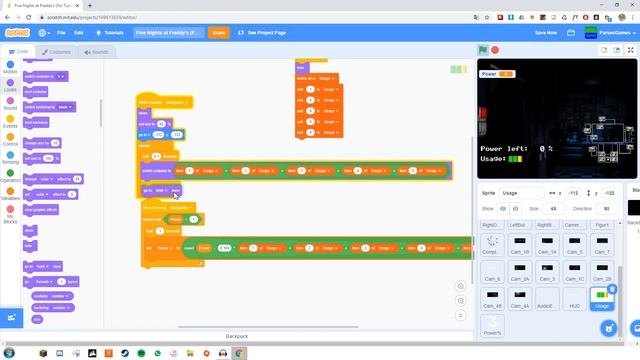Click Save Now
640x360 pixels.
(x=546, y=33)
